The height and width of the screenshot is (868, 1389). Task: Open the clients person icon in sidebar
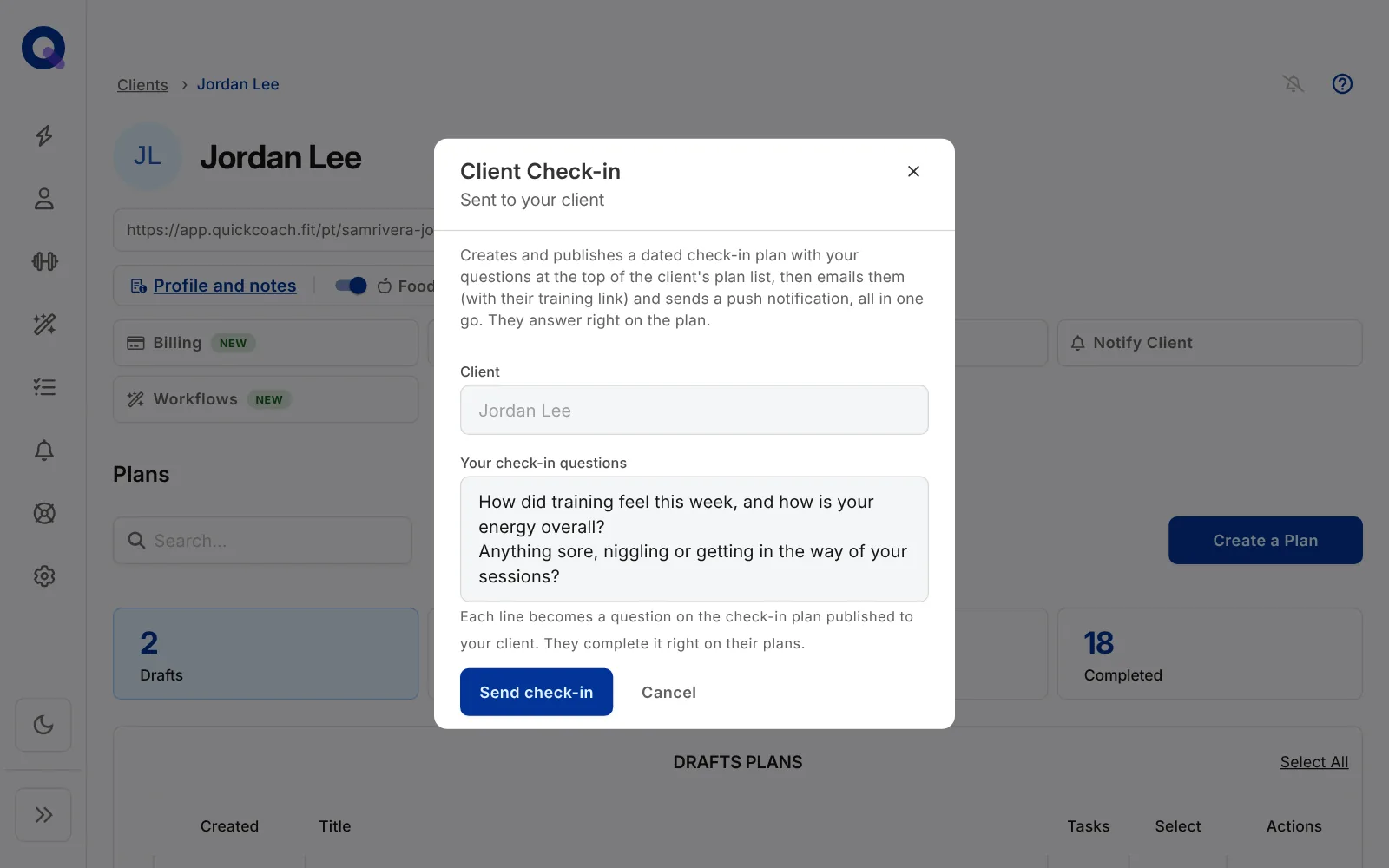(44, 199)
